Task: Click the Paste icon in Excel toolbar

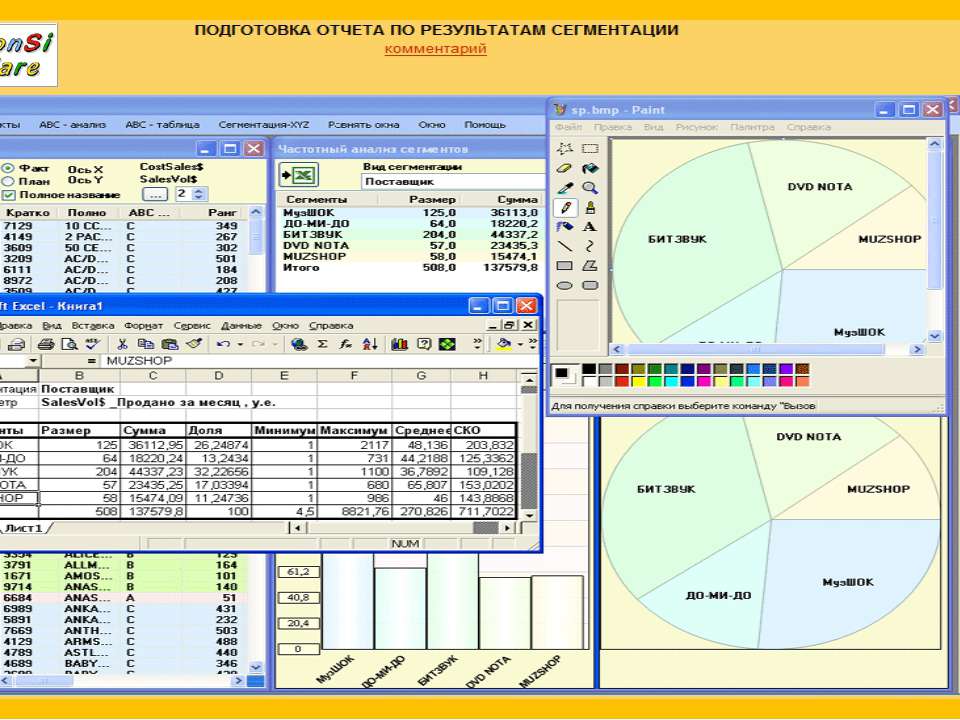Action: [170, 344]
